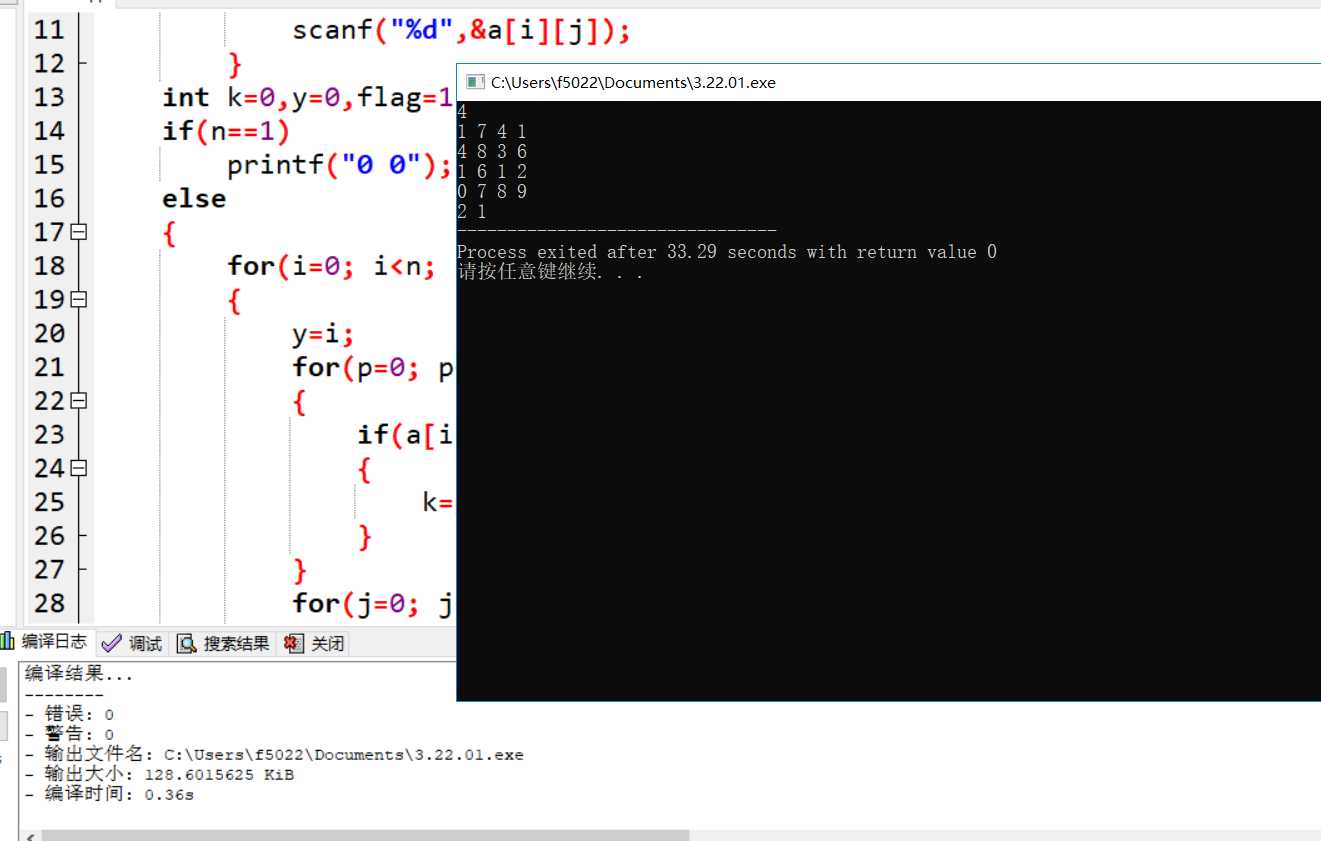Click the 'y=i;' statement
The width and height of the screenshot is (1321, 841).
click(x=323, y=334)
